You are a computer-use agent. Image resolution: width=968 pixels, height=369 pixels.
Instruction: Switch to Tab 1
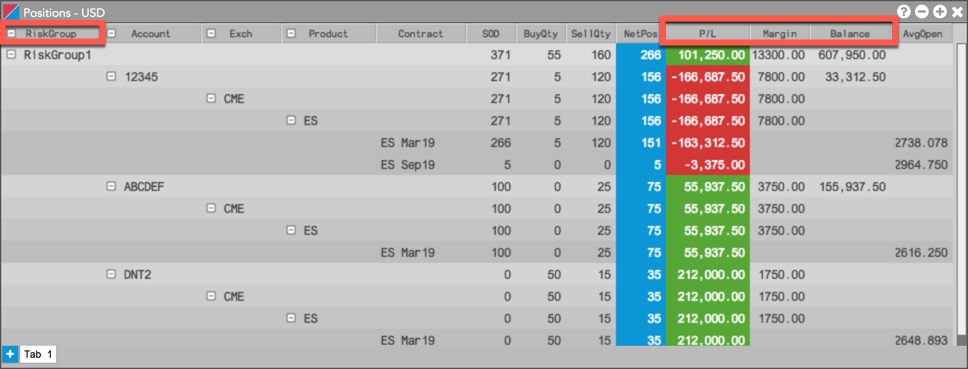[38, 354]
